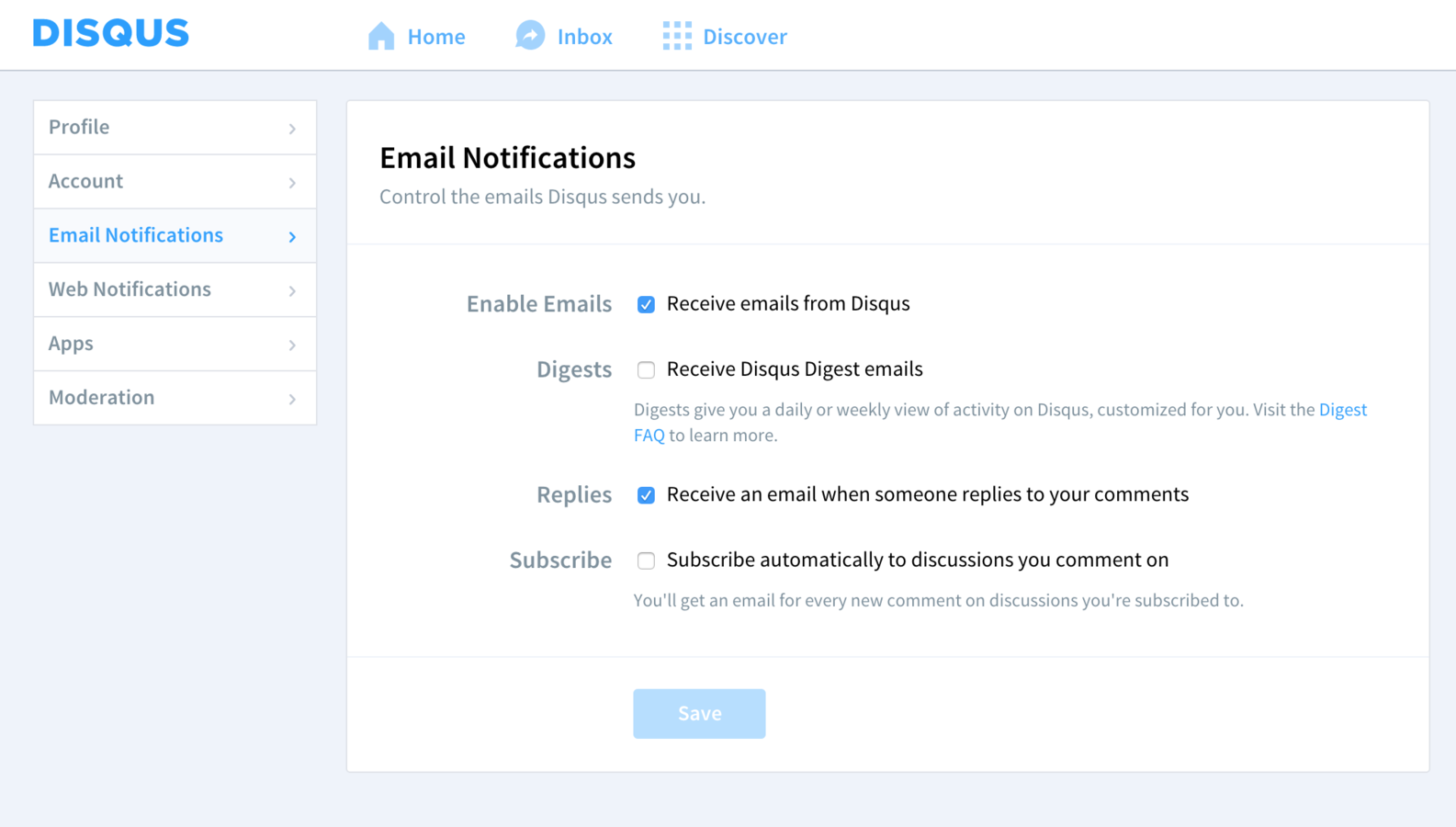
Task: Select Moderation in settings sidebar
Action: click(x=175, y=398)
